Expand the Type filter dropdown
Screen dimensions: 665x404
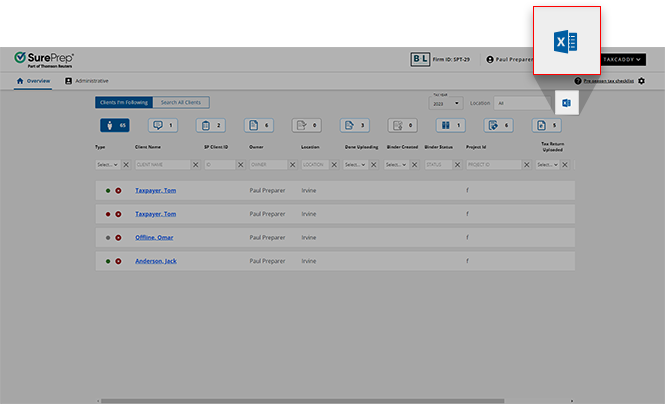click(x=107, y=164)
